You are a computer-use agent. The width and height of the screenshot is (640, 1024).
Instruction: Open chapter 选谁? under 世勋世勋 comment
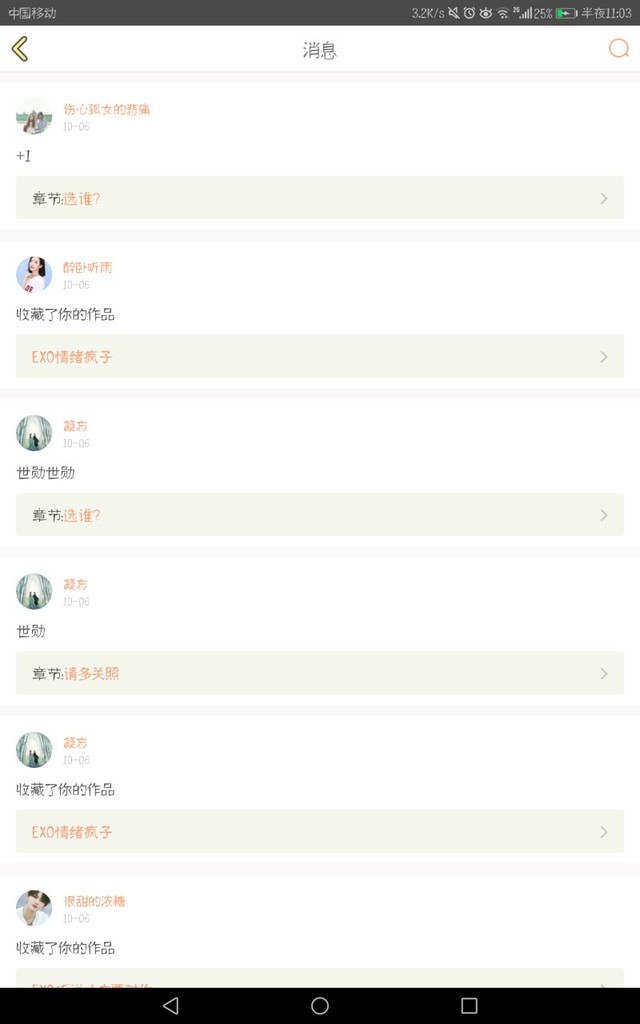pyautogui.click(x=320, y=515)
